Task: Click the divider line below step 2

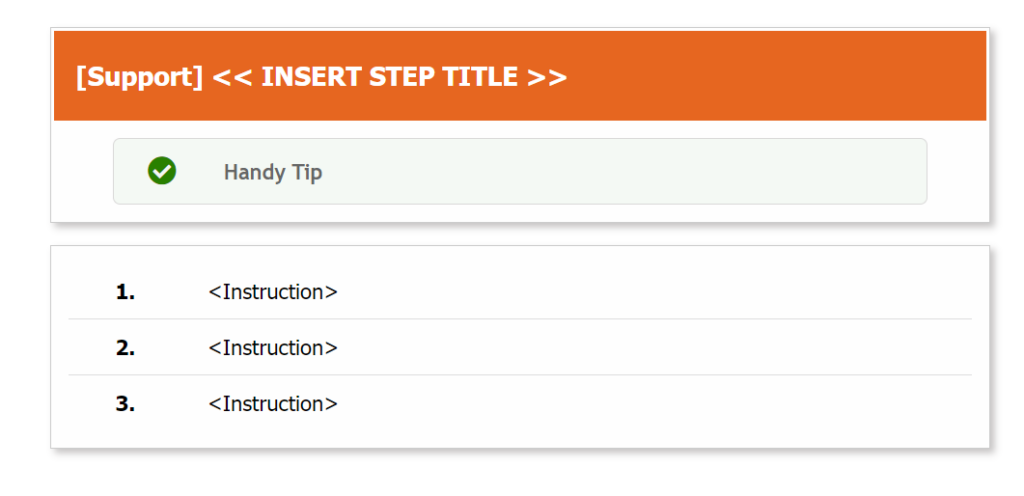Action: pos(520,375)
